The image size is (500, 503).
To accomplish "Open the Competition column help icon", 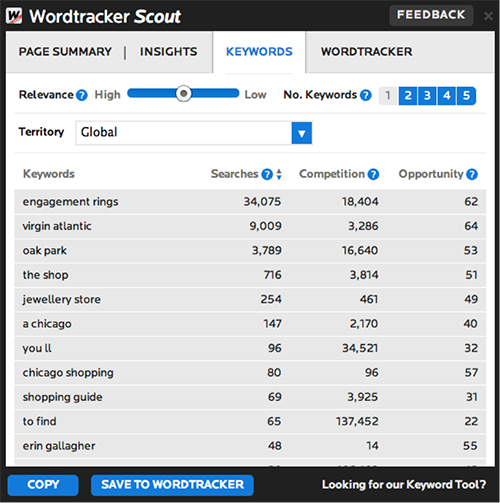I will point(373,174).
